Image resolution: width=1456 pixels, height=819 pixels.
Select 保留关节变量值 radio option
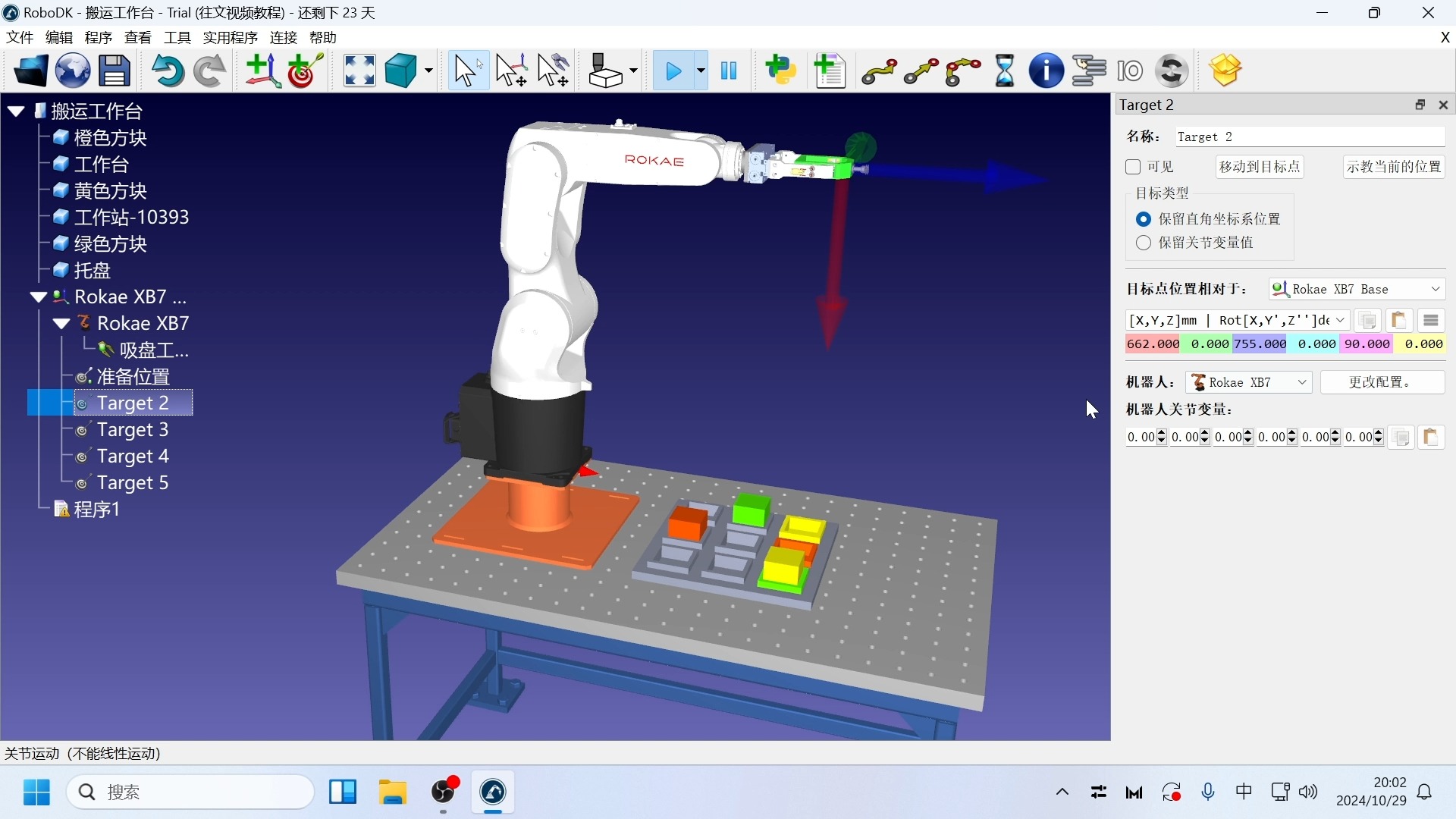tap(1144, 243)
